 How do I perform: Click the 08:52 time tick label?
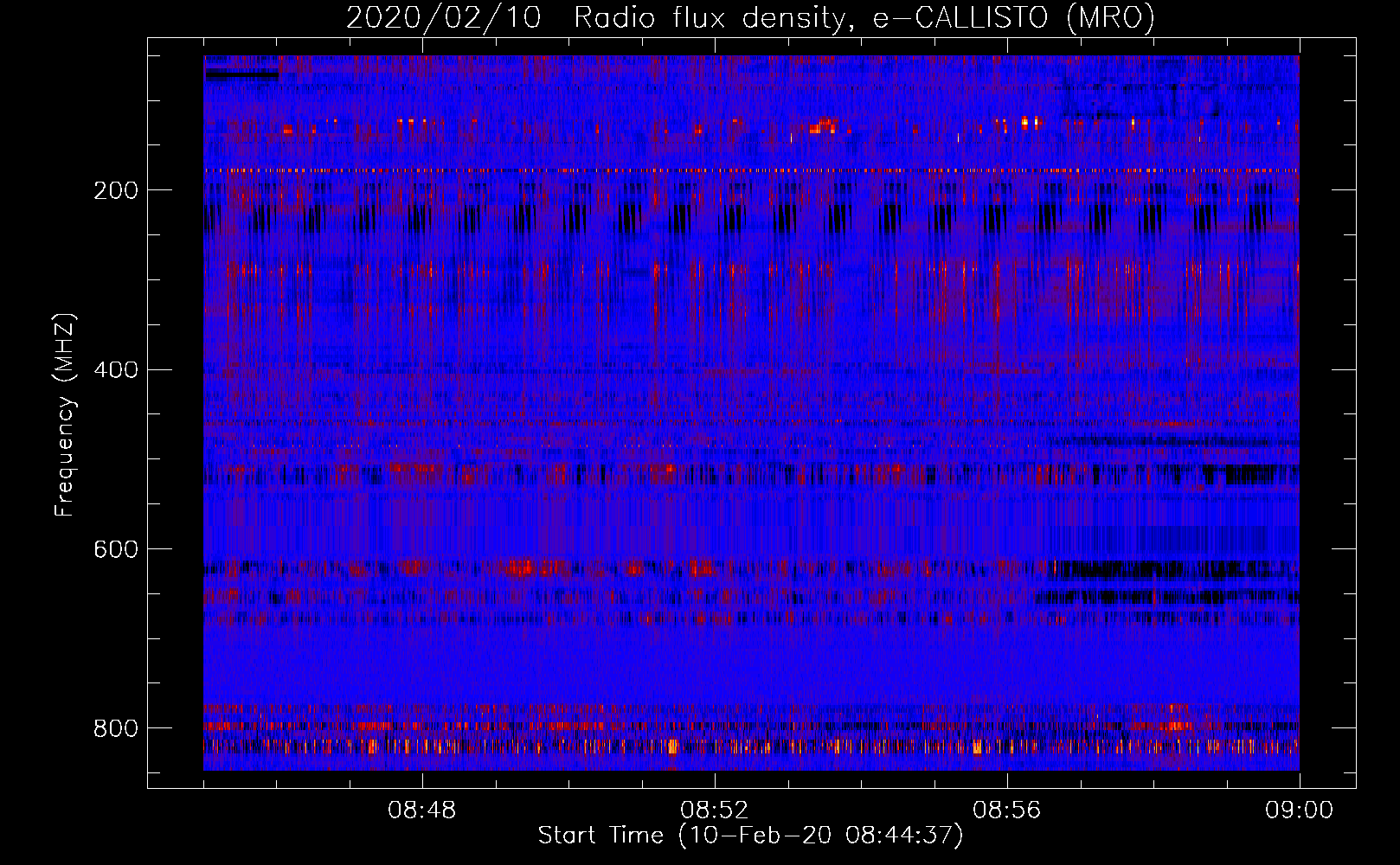pos(714,811)
